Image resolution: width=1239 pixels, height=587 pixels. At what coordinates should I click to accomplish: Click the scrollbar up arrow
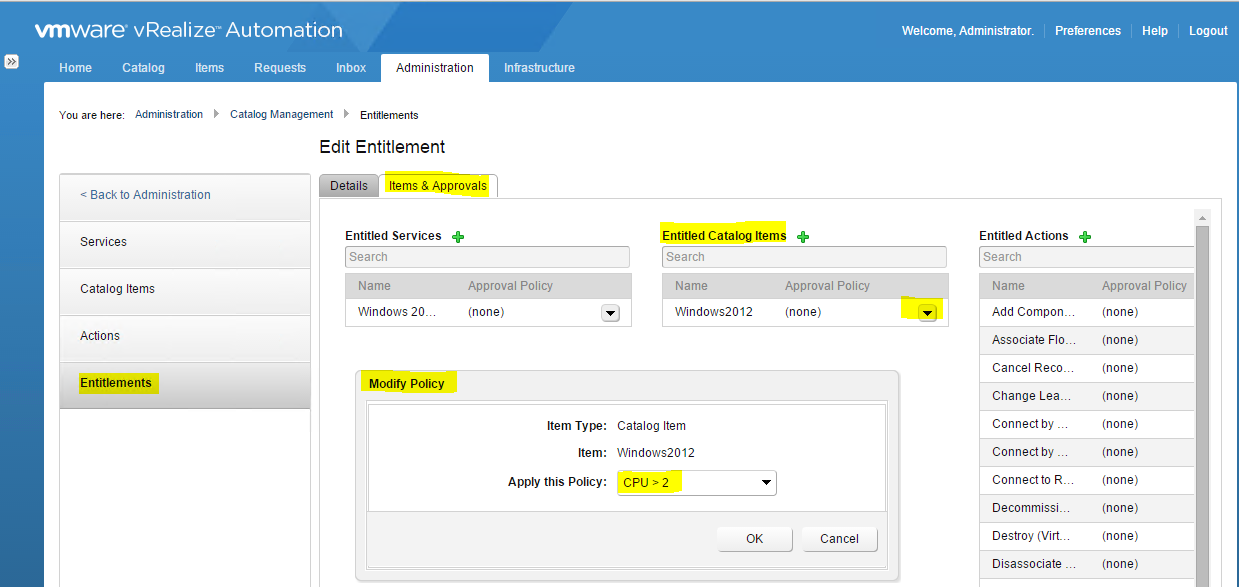tap(1203, 218)
